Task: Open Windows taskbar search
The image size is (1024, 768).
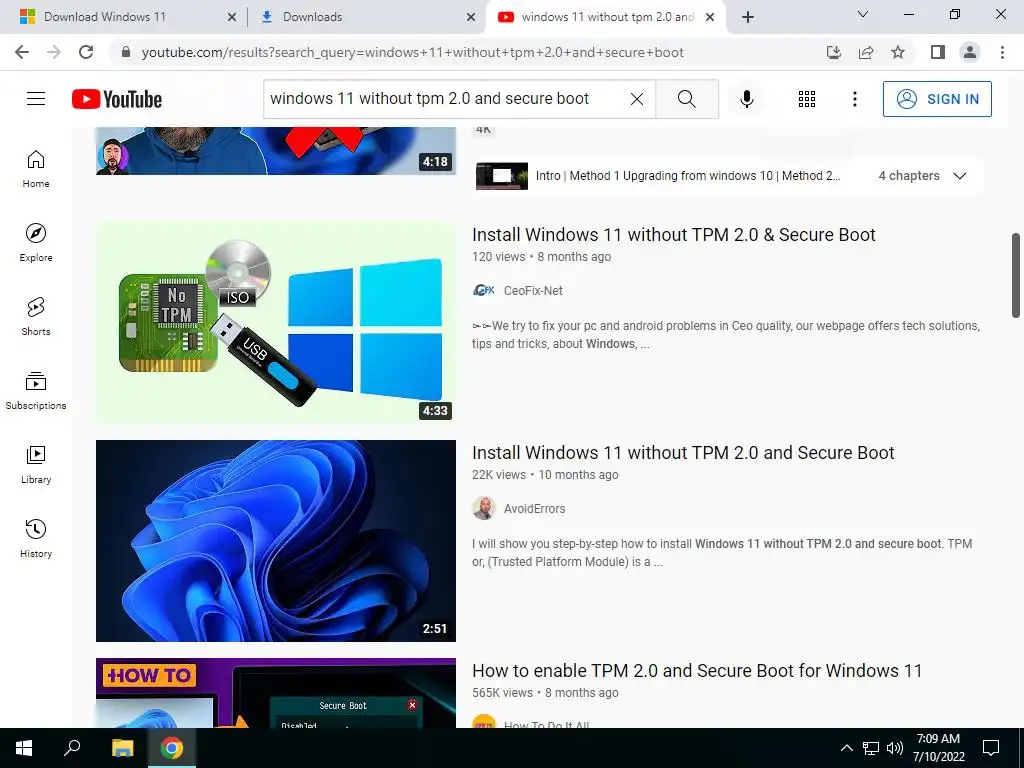Action: 72,748
